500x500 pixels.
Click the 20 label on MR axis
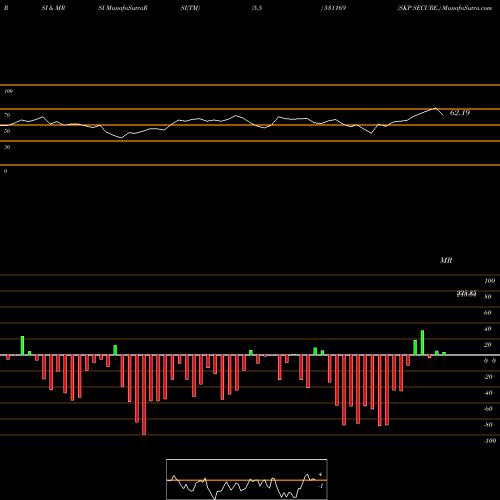tap(488, 345)
